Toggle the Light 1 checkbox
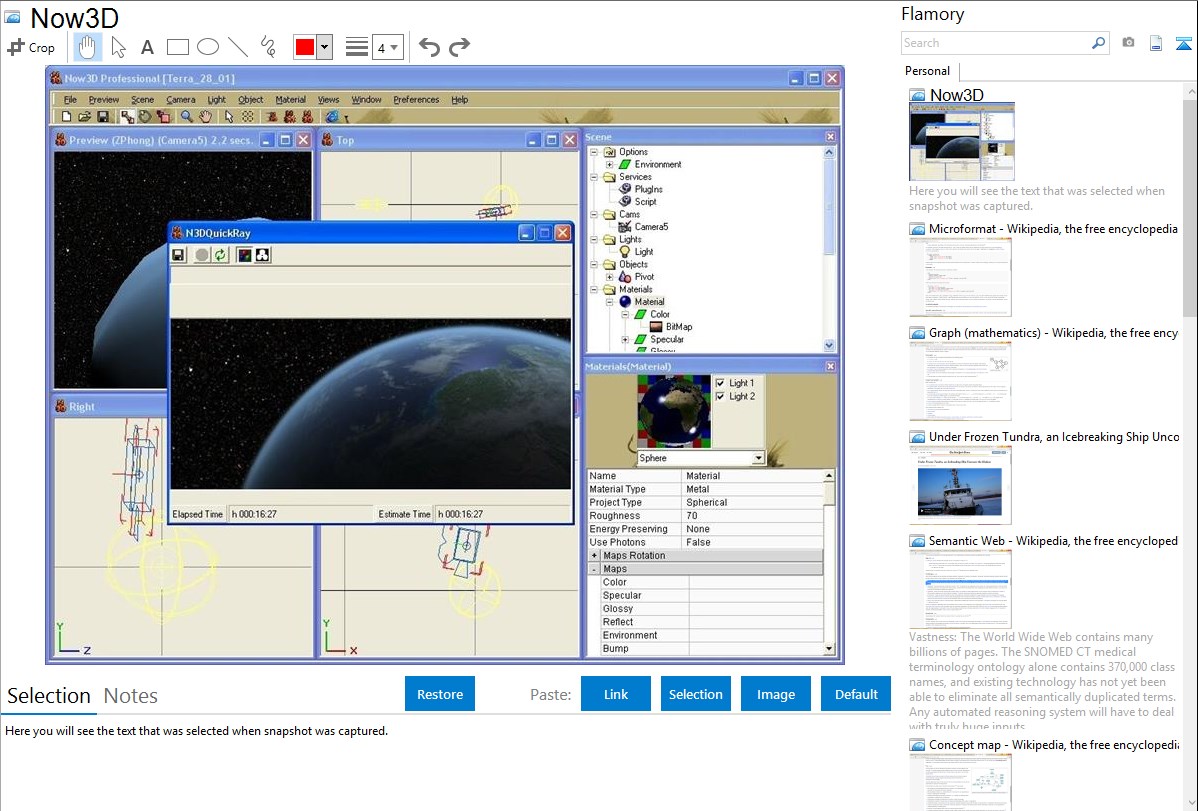 (x=720, y=383)
